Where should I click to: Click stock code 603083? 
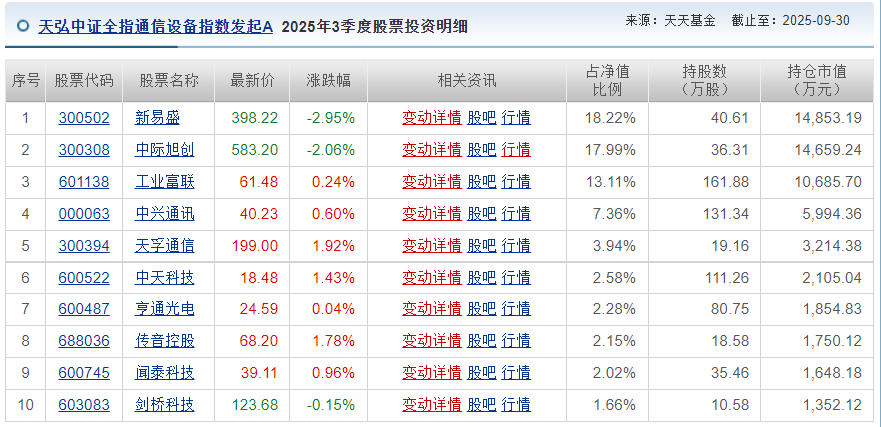pos(84,405)
